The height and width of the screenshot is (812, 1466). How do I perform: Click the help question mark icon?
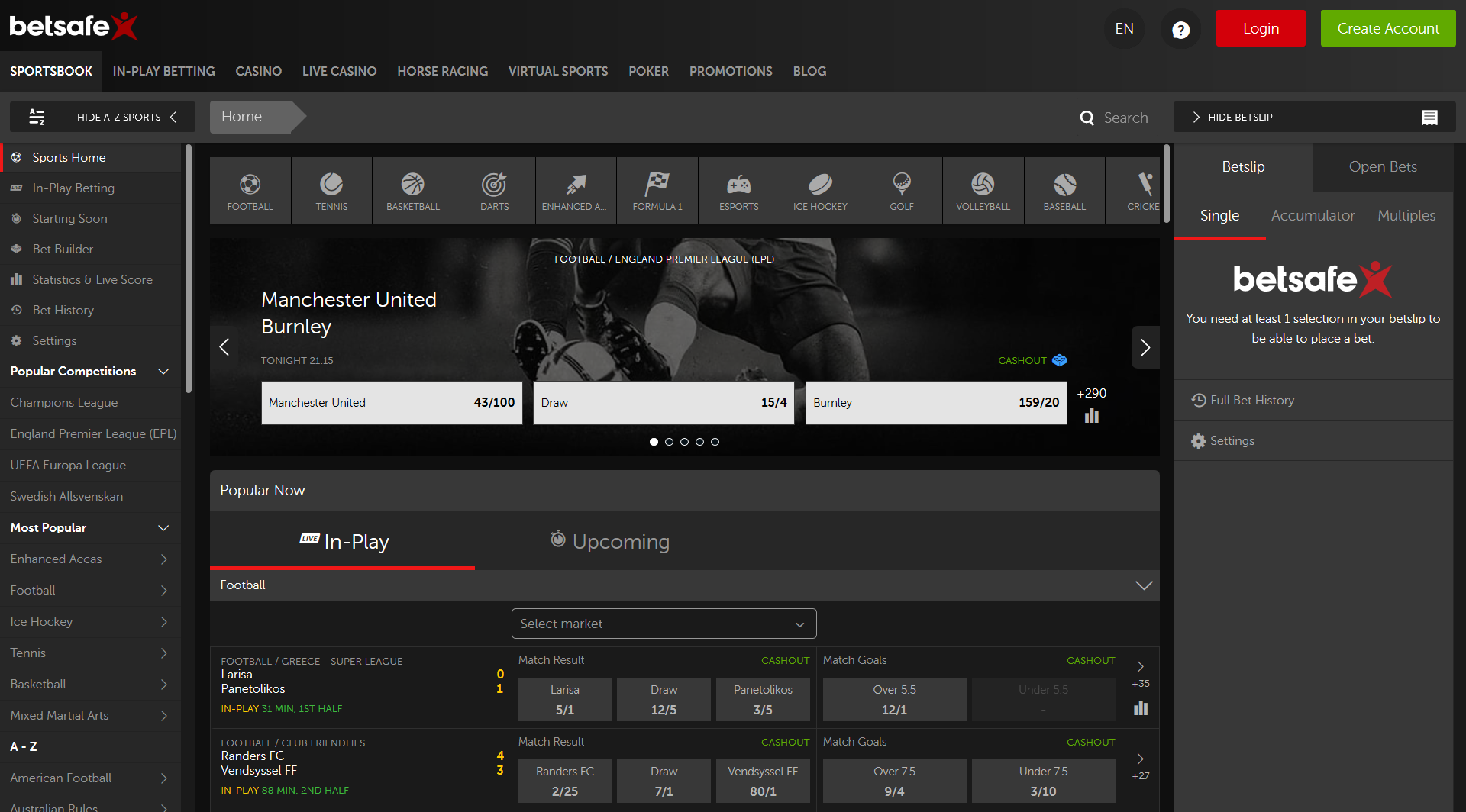(x=1180, y=29)
